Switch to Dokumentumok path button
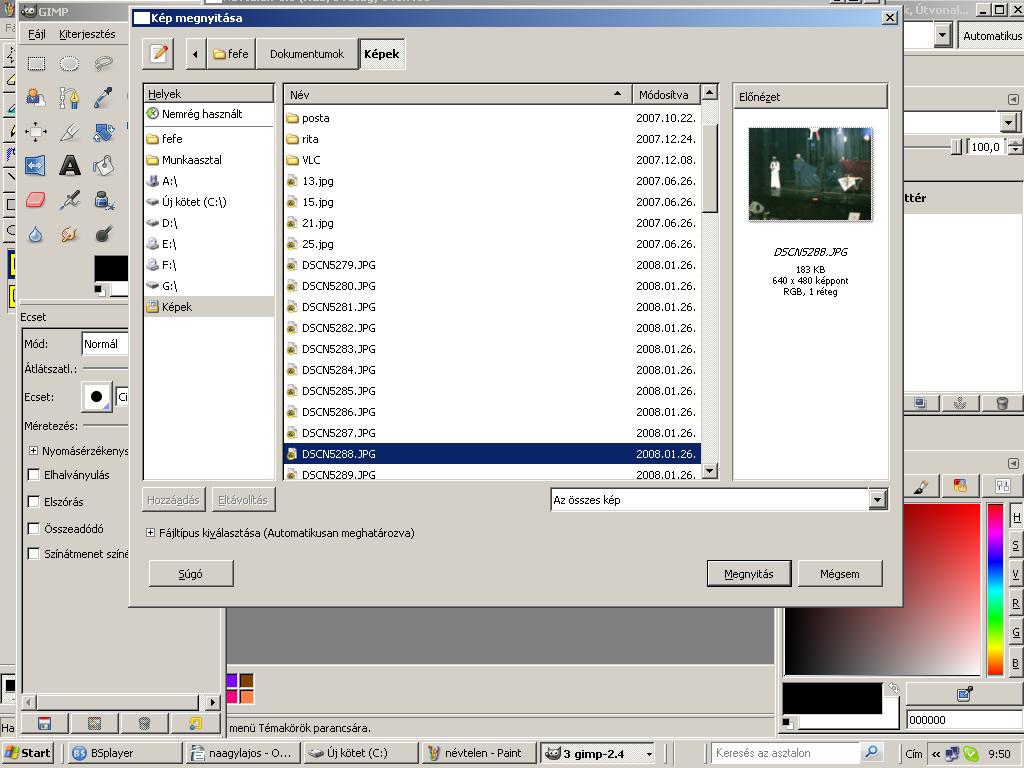This screenshot has width=1024, height=768. tap(306, 54)
